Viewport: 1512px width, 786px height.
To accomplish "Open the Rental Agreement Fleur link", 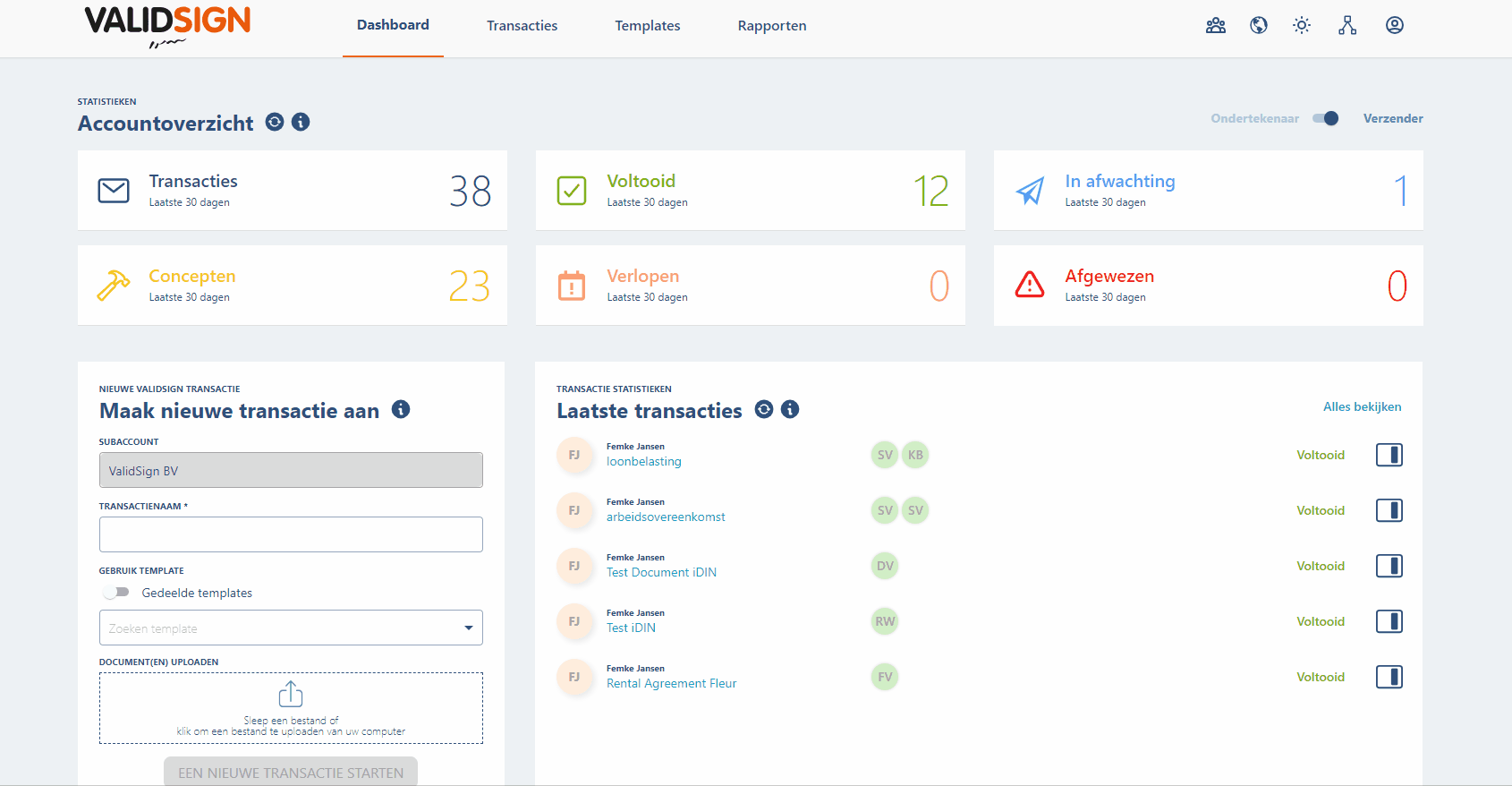I will 671,684.
